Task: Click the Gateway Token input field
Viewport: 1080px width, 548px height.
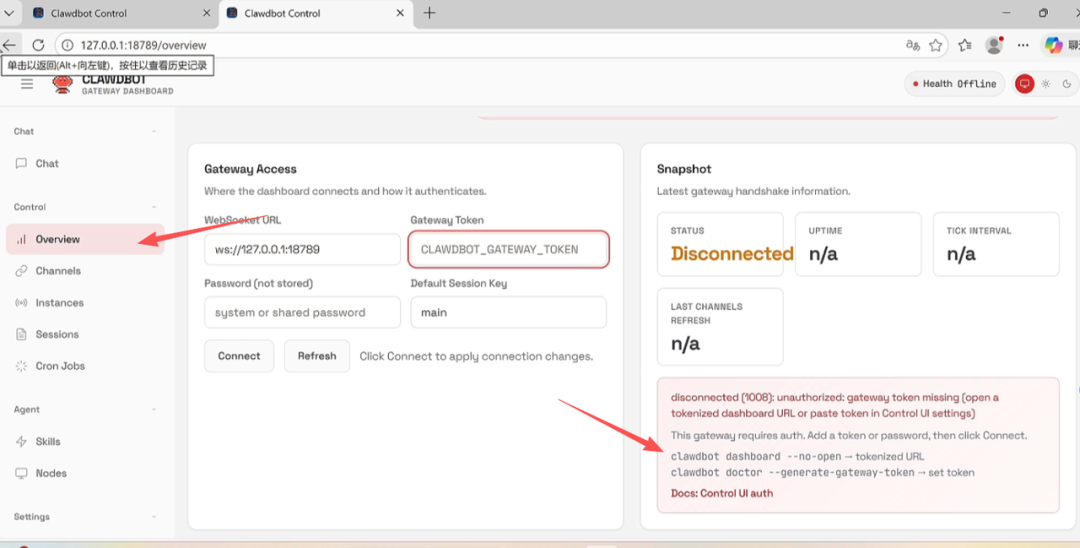Action: tap(508, 249)
